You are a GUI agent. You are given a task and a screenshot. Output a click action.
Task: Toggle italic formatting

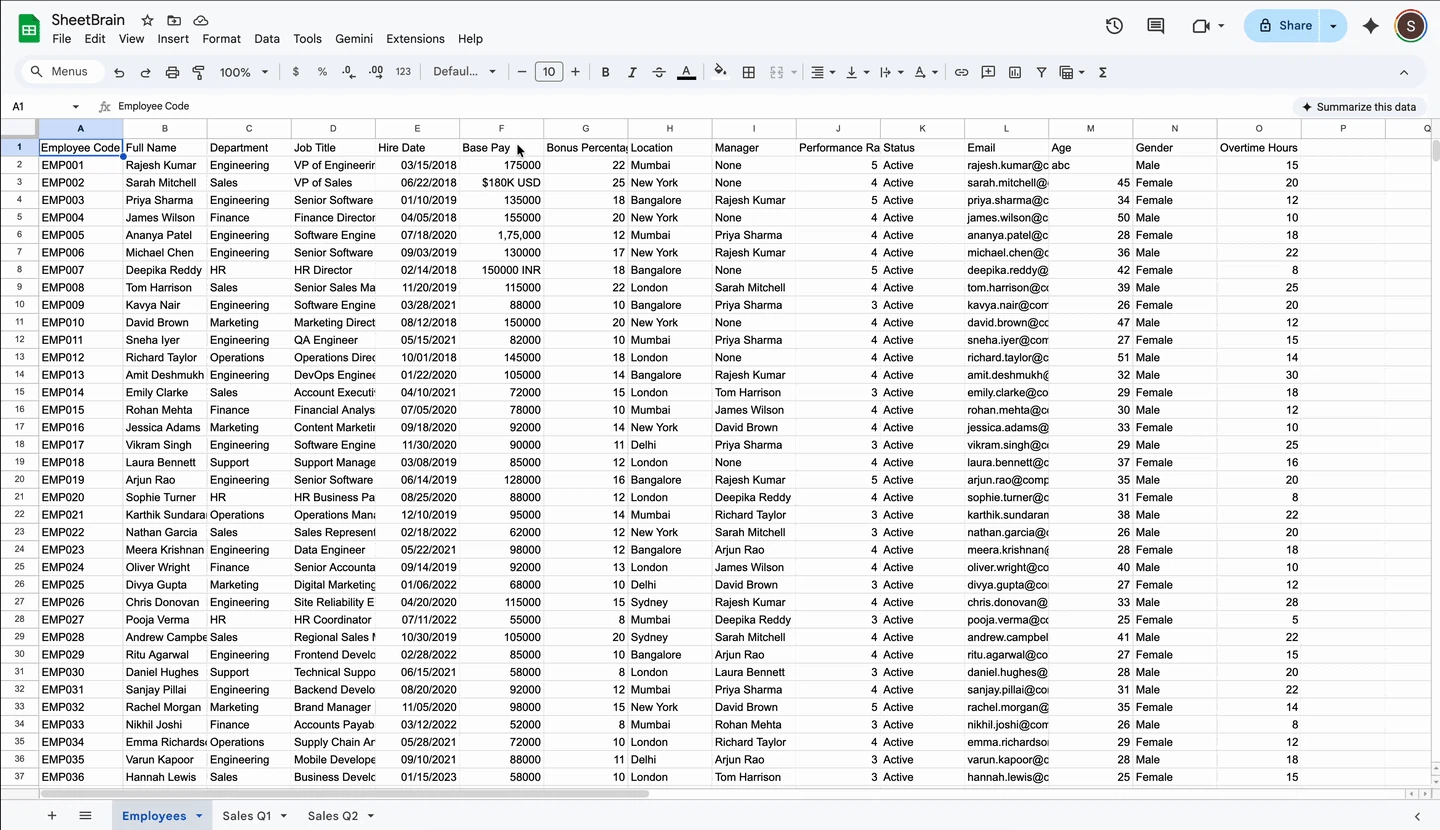point(632,72)
